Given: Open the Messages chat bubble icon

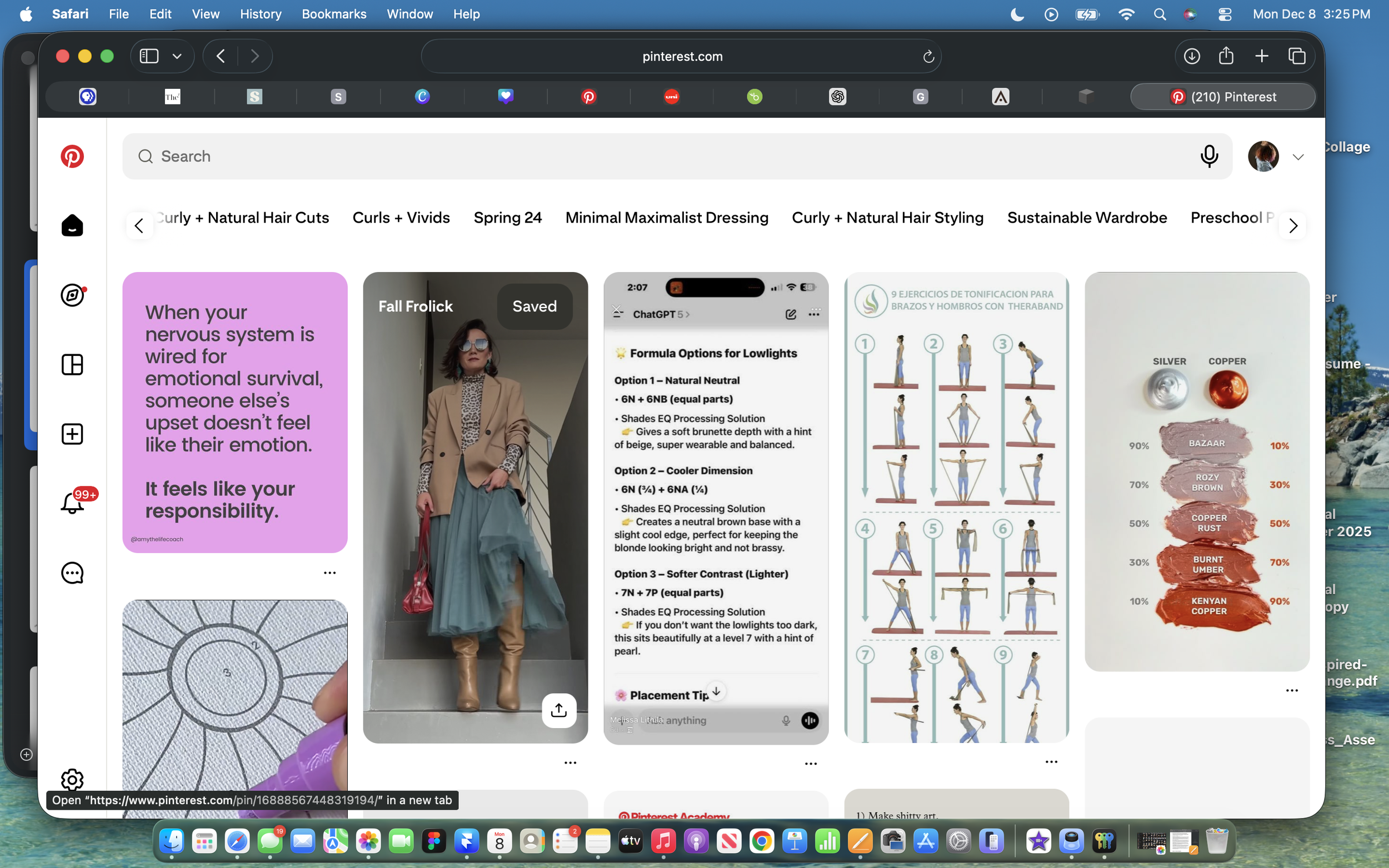Looking at the screenshot, I should [x=72, y=573].
